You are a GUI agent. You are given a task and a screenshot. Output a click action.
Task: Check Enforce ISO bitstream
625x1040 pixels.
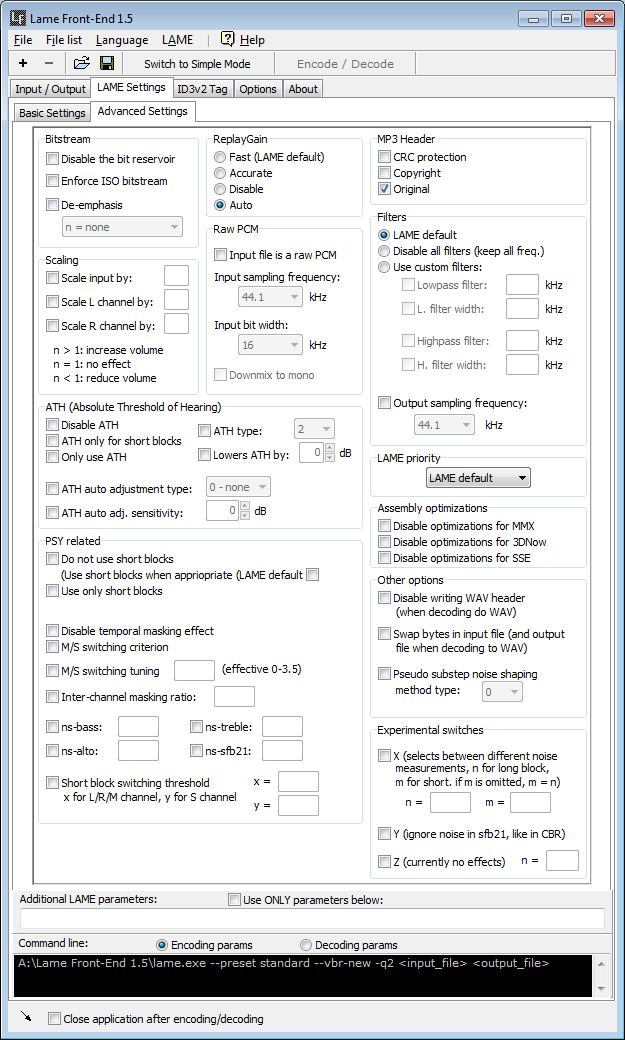(x=52, y=180)
